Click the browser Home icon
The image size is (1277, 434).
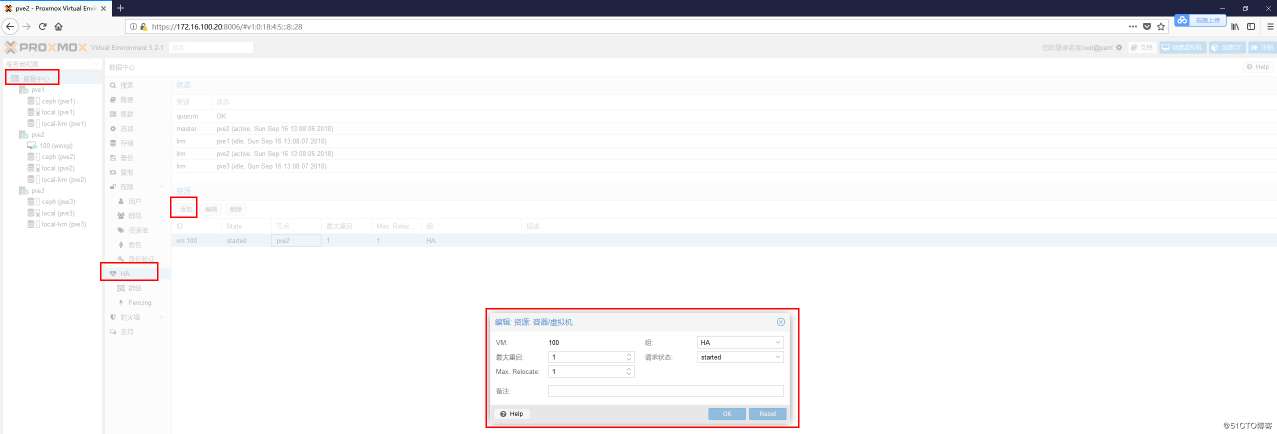(59, 25)
